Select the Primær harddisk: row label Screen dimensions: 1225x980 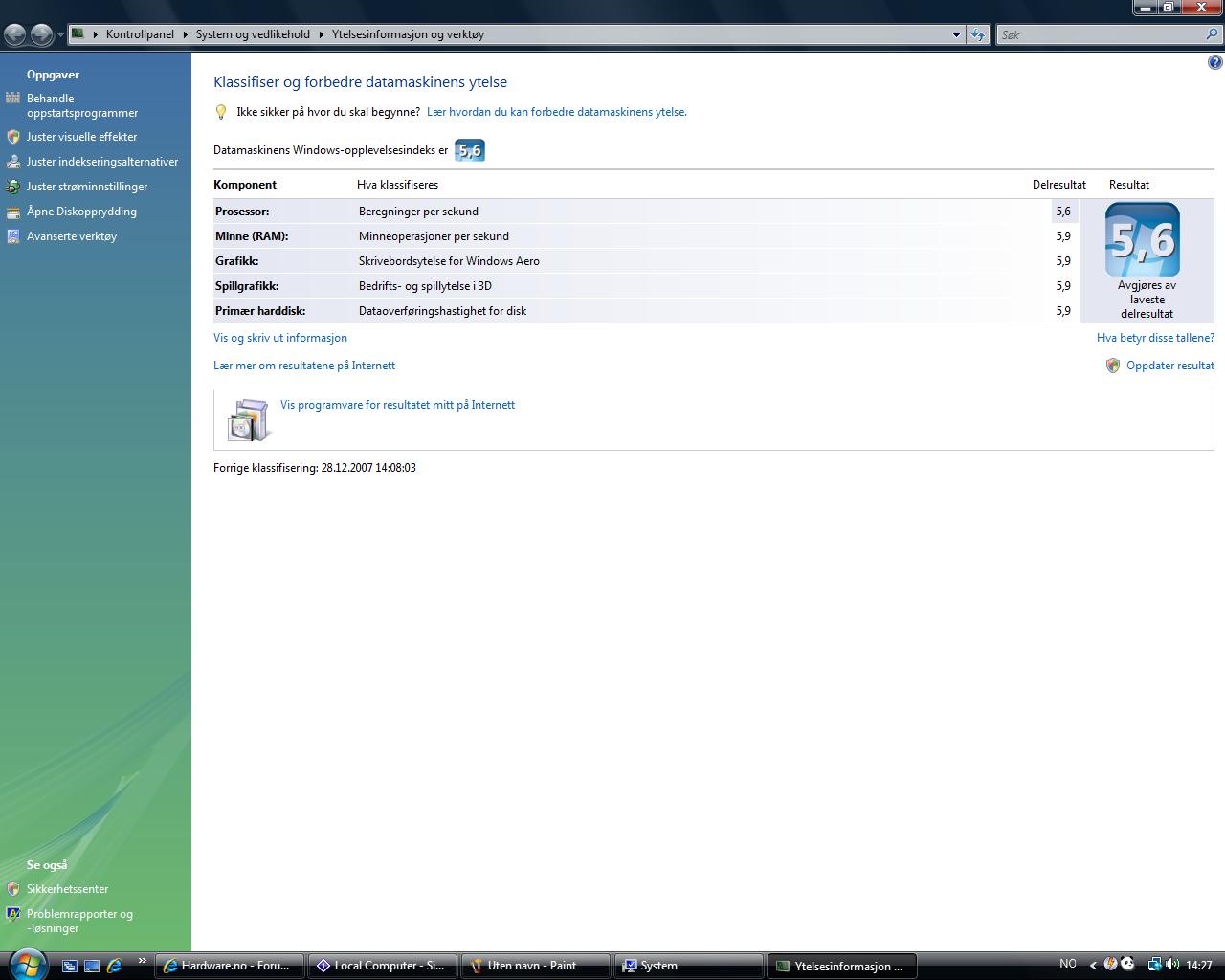pyautogui.click(x=260, y=311)
